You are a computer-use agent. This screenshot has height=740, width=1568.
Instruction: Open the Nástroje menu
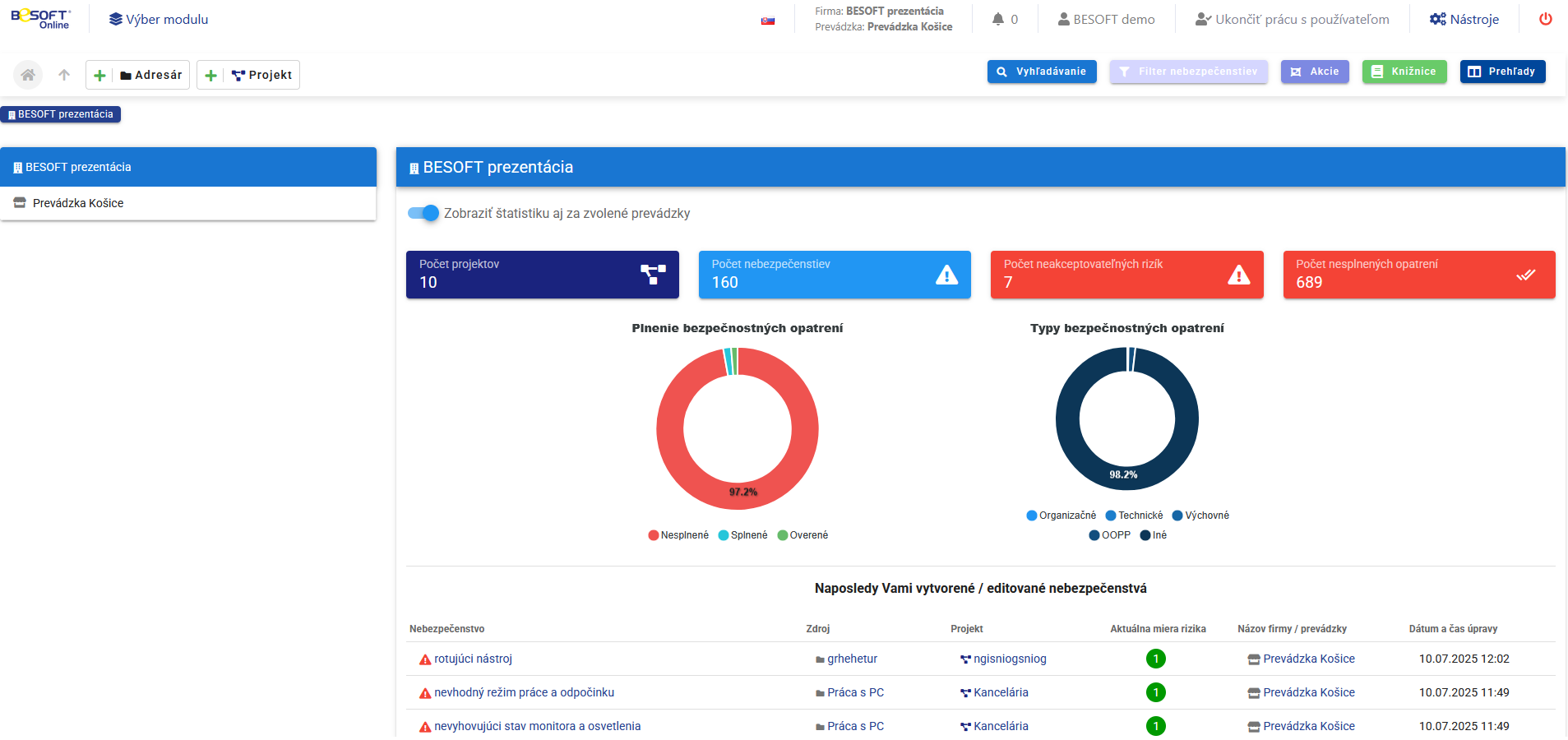pyautogui.click(x=1464, y=19)
